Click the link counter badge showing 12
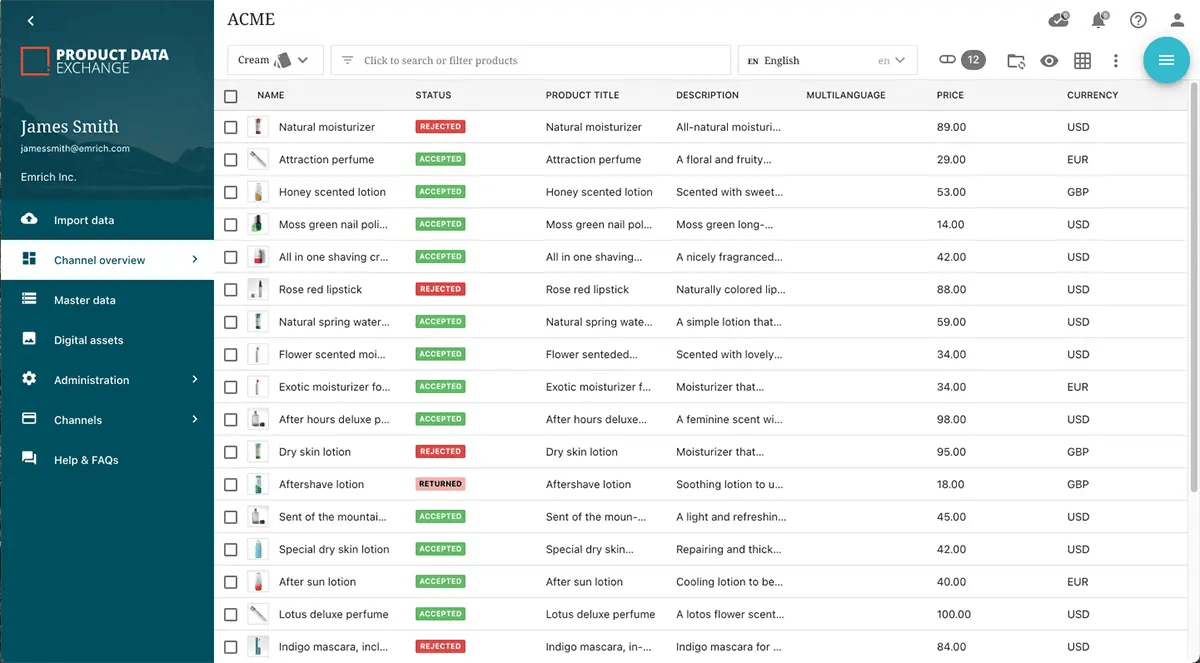The width and height of the screenshot is (1200, 663). point(973,60)
